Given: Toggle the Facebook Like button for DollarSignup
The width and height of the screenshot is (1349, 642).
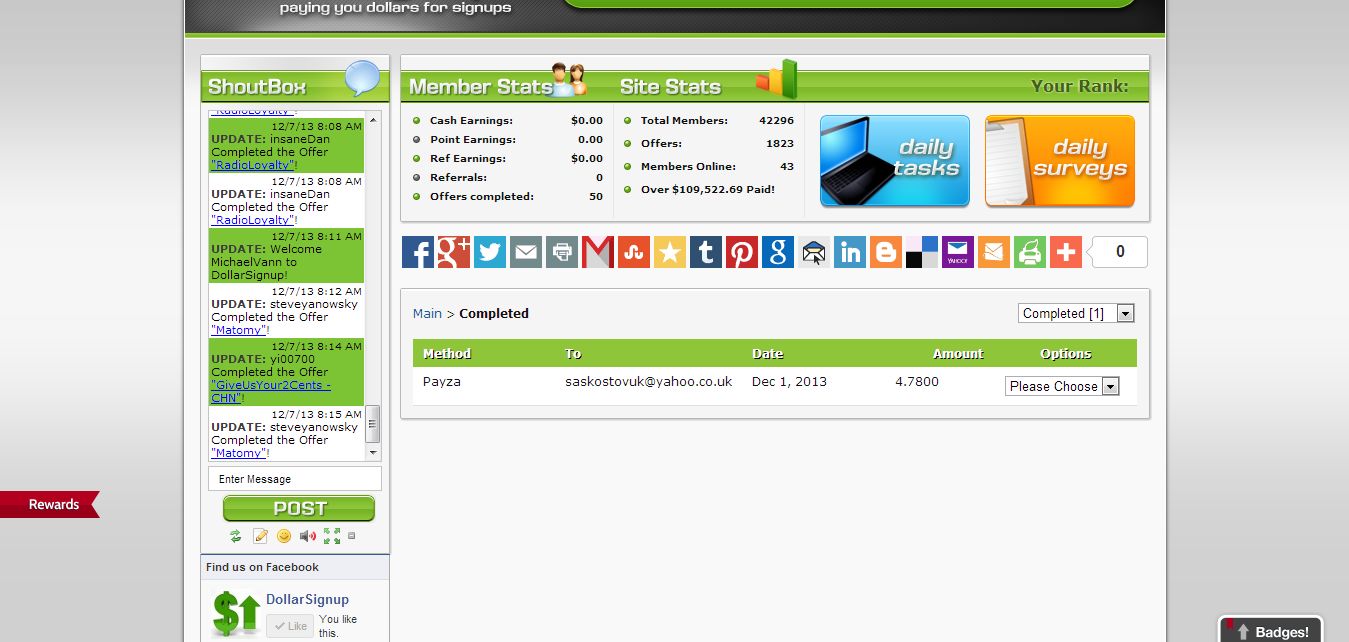Looking at the screenshot, I should point(289,626).
